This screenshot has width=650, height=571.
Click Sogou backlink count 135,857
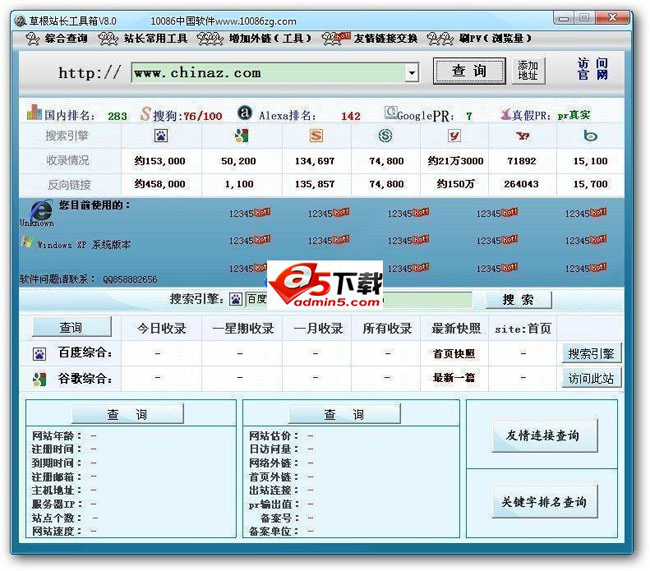(x=314, y=184)
